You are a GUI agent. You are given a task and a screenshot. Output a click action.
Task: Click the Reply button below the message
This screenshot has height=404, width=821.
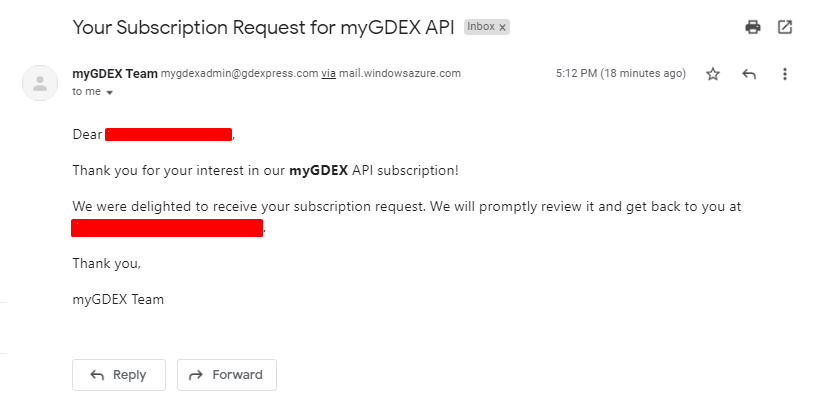[119, 375]
